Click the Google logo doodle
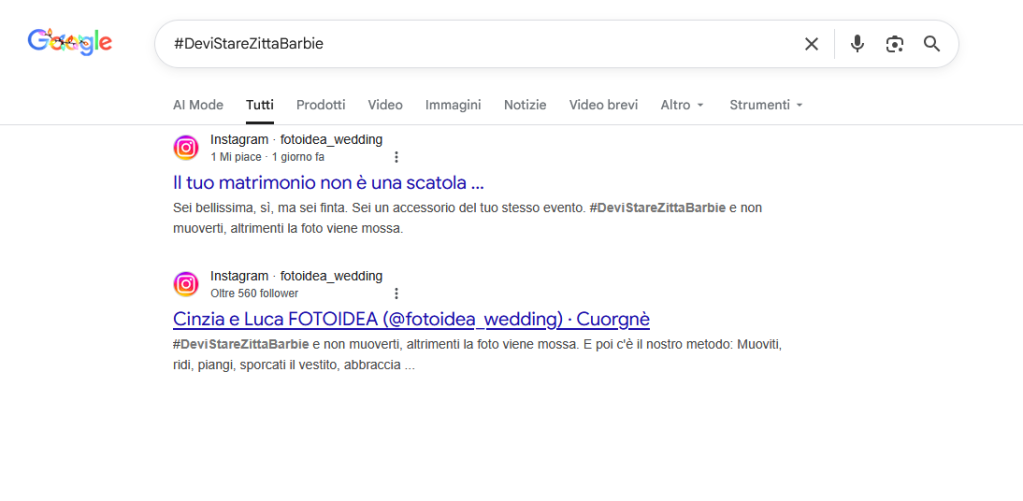 (70, 42)
